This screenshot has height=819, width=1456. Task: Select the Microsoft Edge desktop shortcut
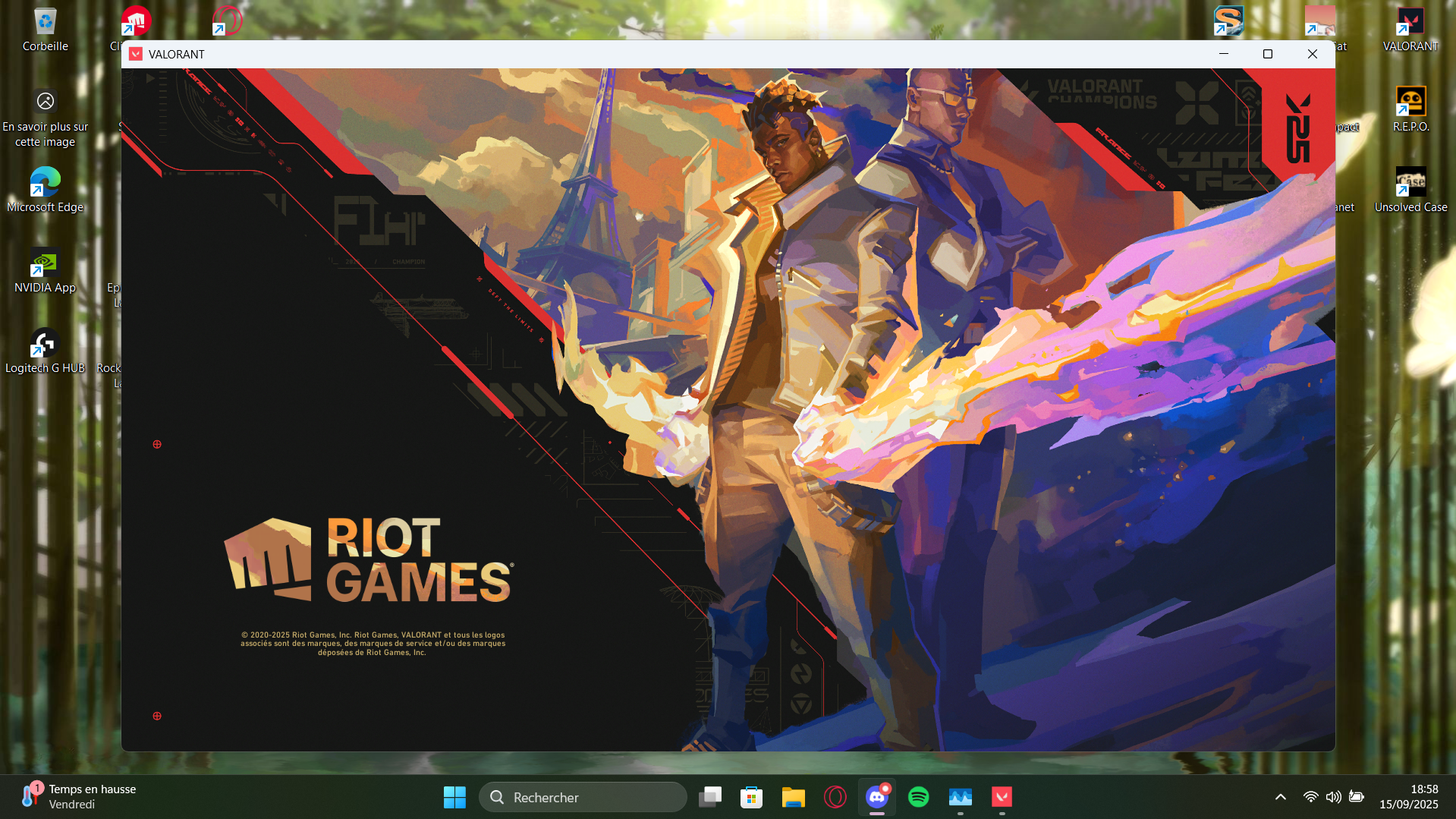tap(46, 190)
